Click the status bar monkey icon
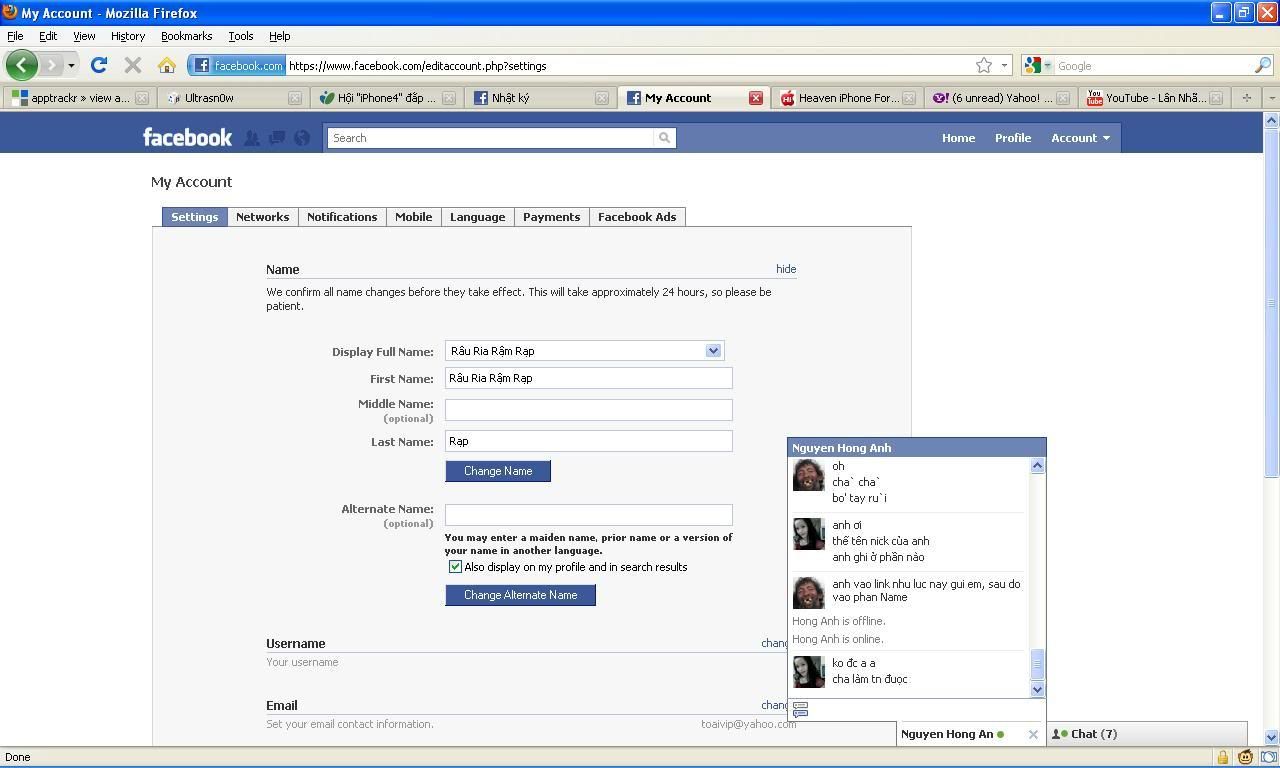1280x768 pixels. [1246, 757]
